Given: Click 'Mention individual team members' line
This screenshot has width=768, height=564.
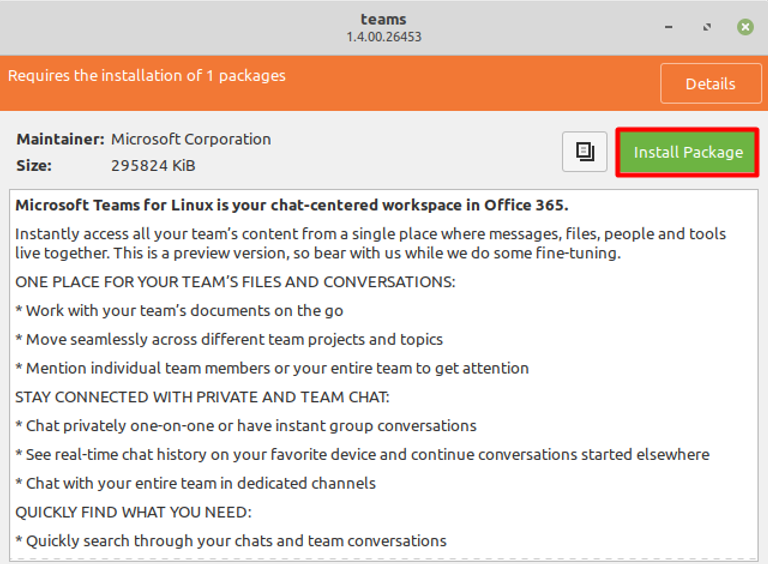Looking at the screenshot, I should [272, 368].
